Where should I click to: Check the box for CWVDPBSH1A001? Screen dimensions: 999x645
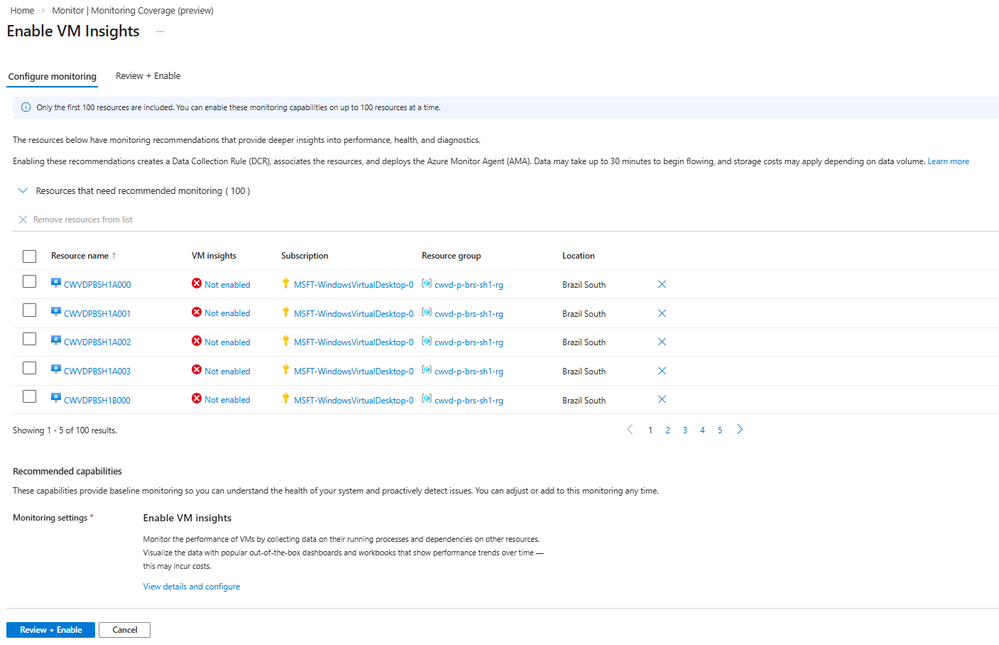click(29, 310)
